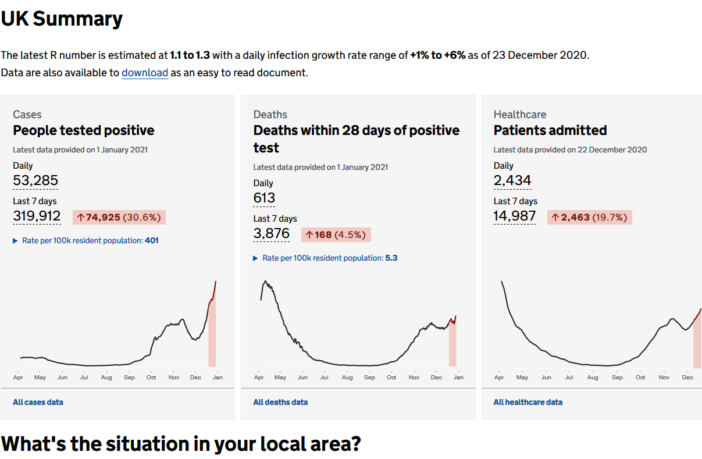Image resolution: width=702 pixels, height=459 pixels.
Task: Click the last 7 days deaths figure 3,876
Action: point(272,234)
